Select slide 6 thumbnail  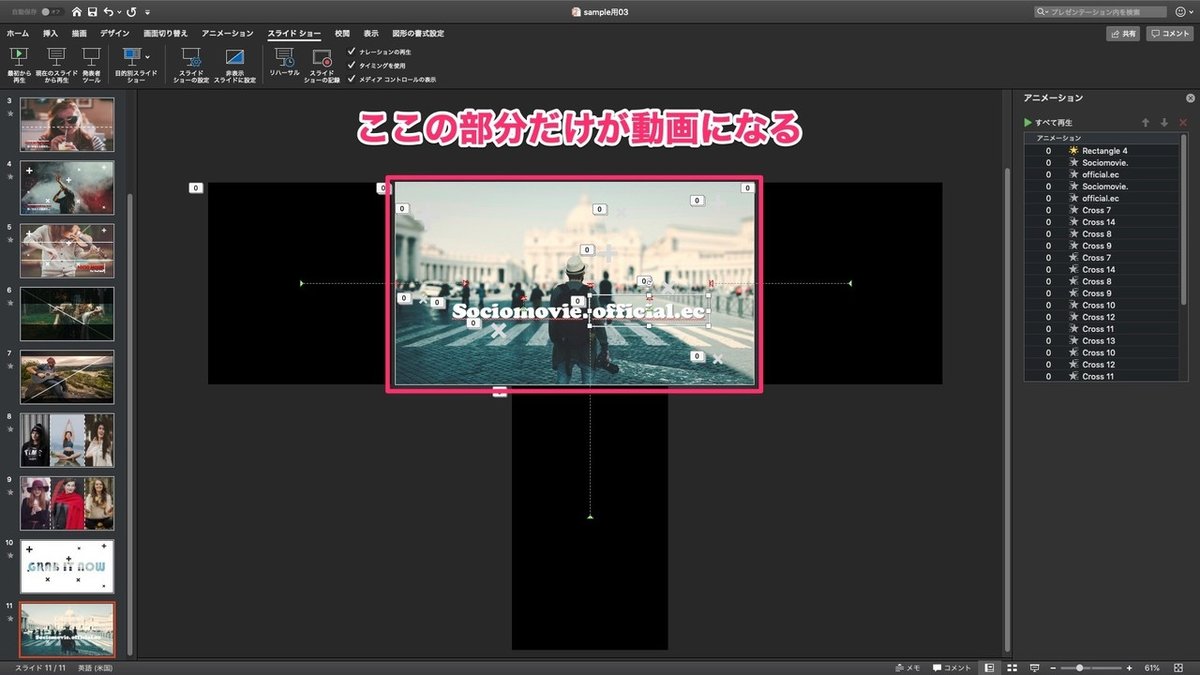pos(67,314)
